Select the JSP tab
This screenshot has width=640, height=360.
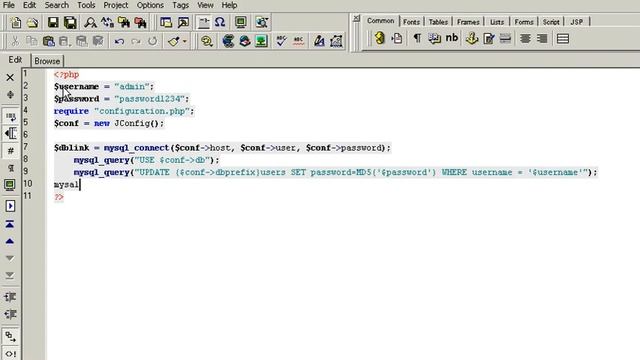576,22
